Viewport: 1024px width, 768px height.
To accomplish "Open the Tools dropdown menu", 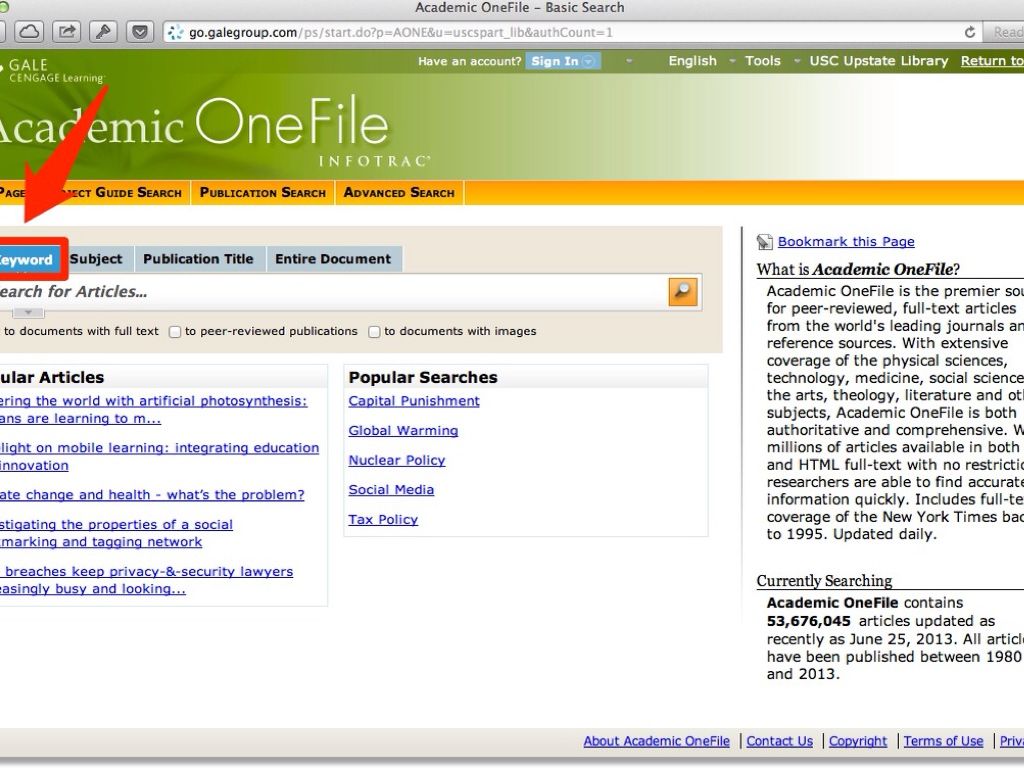I will point(762,61).
